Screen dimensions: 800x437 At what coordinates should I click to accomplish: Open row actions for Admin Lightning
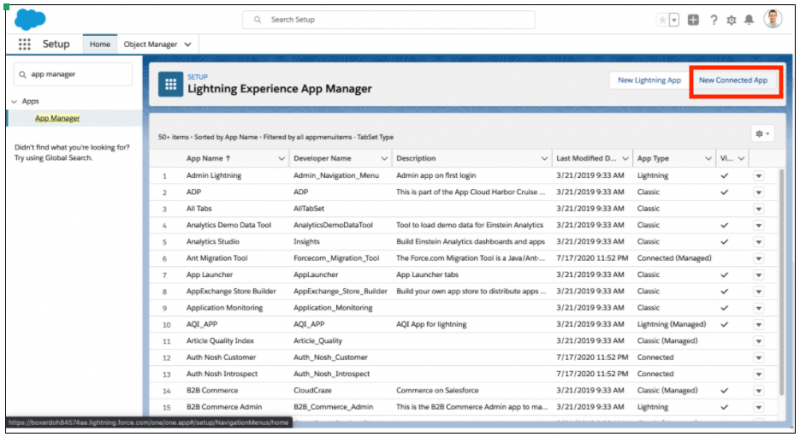pyautogui.click(x=759, y=176)
